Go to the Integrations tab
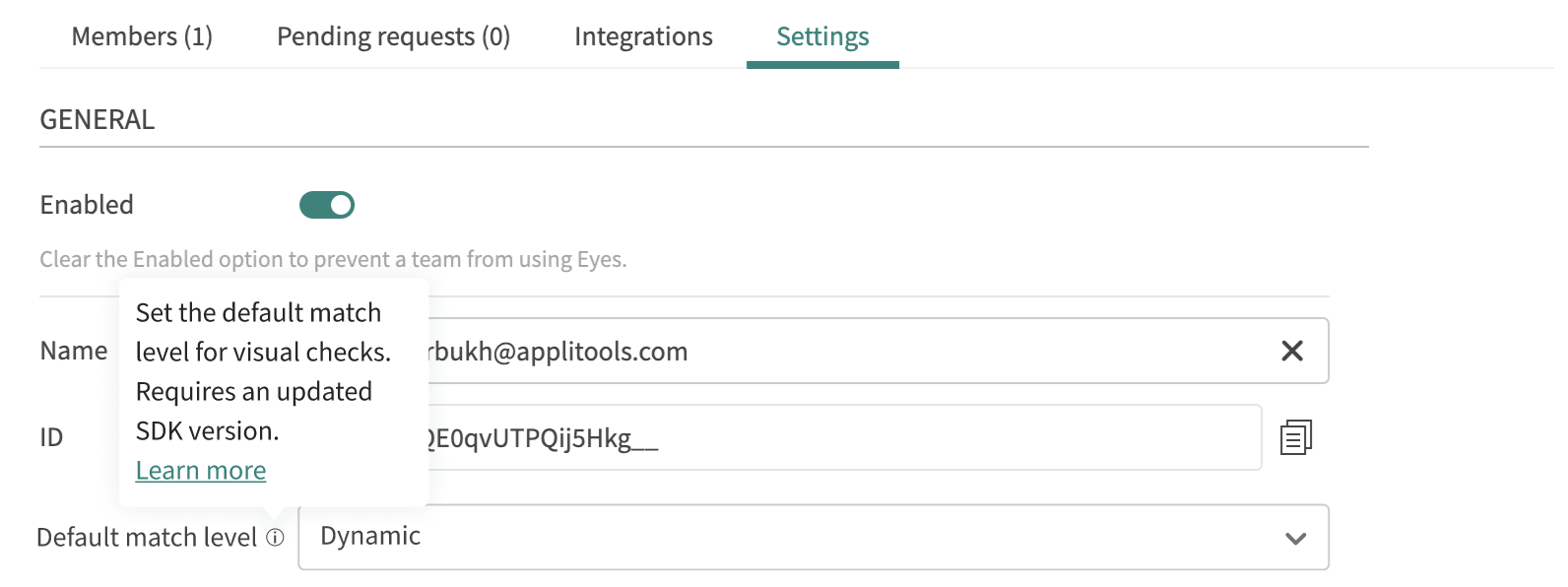This screenshot has width=1568, height=587. coord(643,36)
